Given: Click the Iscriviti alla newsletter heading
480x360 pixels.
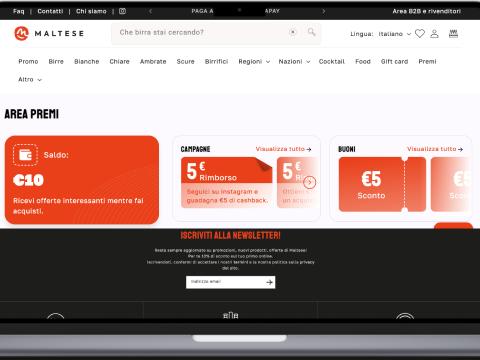Looking at the screenshot, I should click(230, 235).
